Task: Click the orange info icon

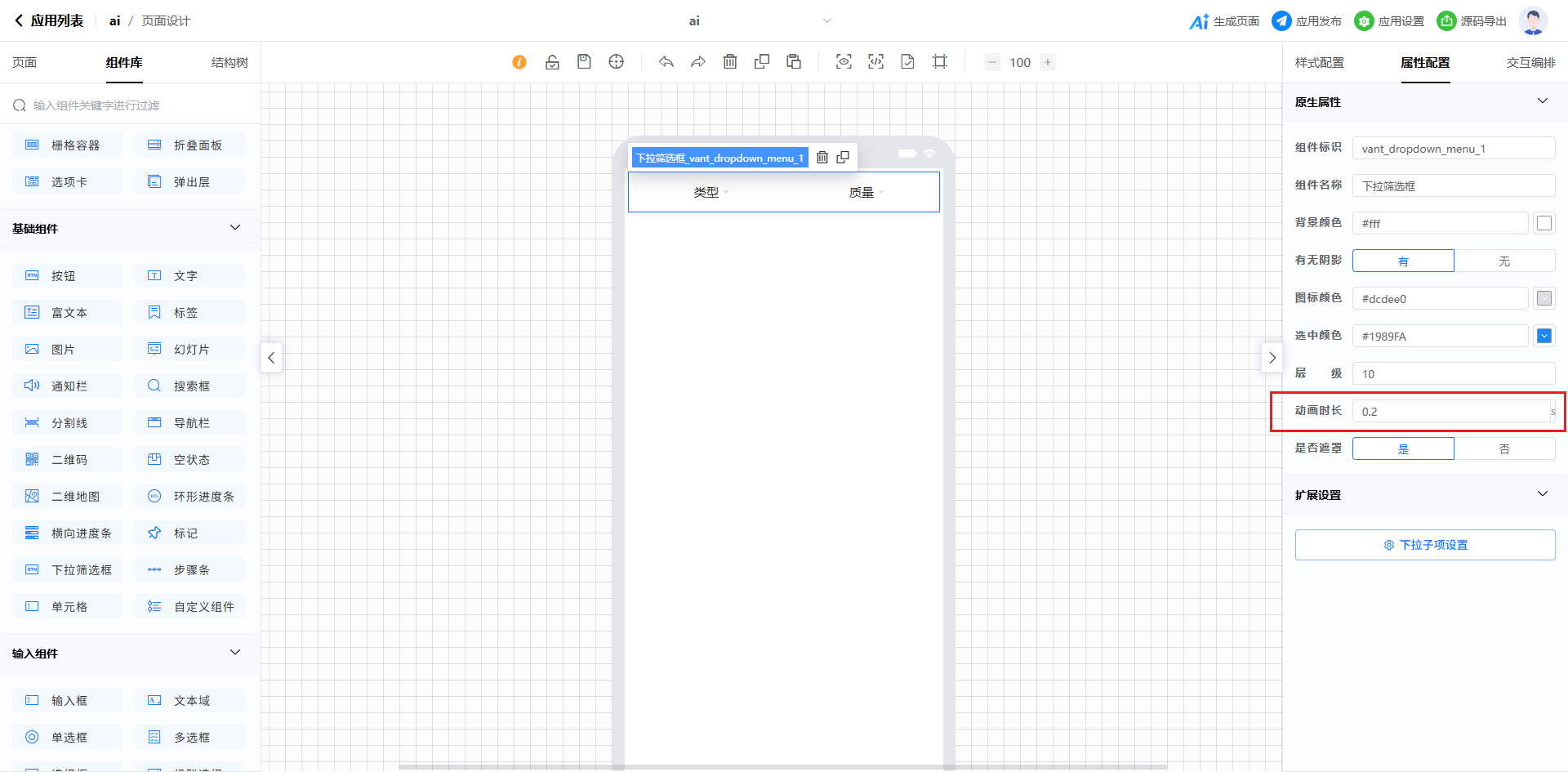Action: click(519, 62)
